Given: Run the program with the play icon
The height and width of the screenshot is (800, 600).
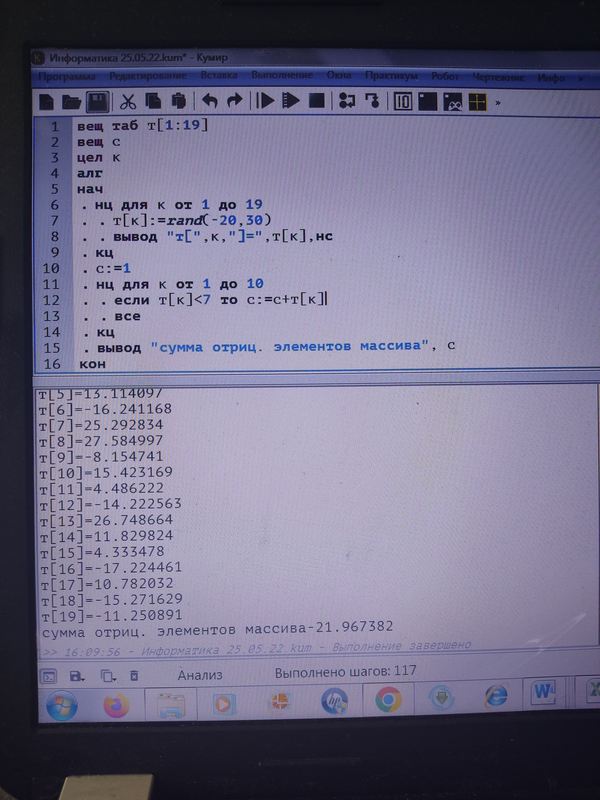Looking at the screenshot, I should [x=265, y=101].
